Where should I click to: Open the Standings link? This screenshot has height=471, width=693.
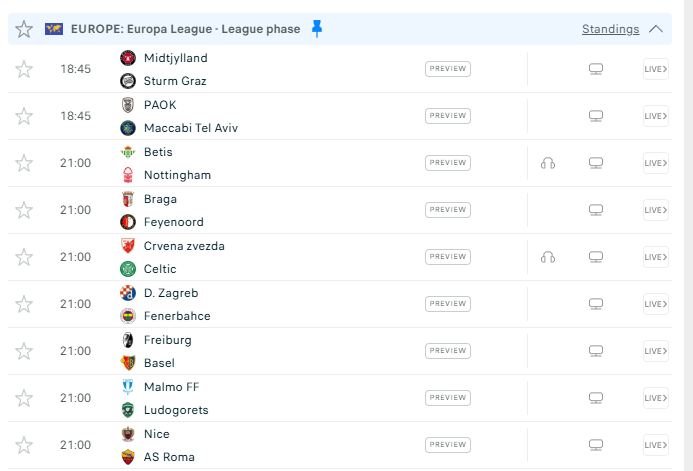click(610, 29)
